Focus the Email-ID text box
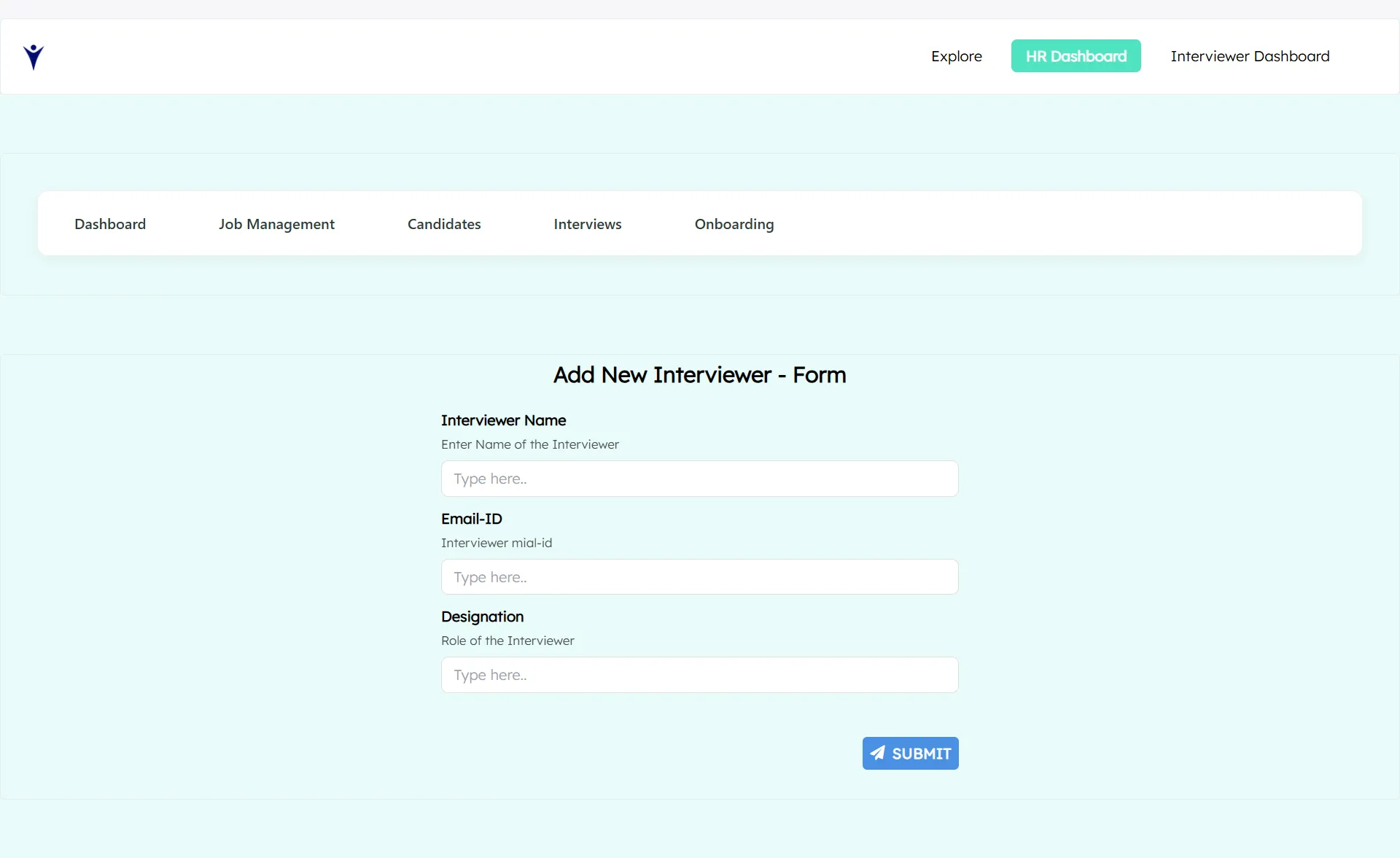This screenshot has height=858, width=1400. (x=699, y=576)
